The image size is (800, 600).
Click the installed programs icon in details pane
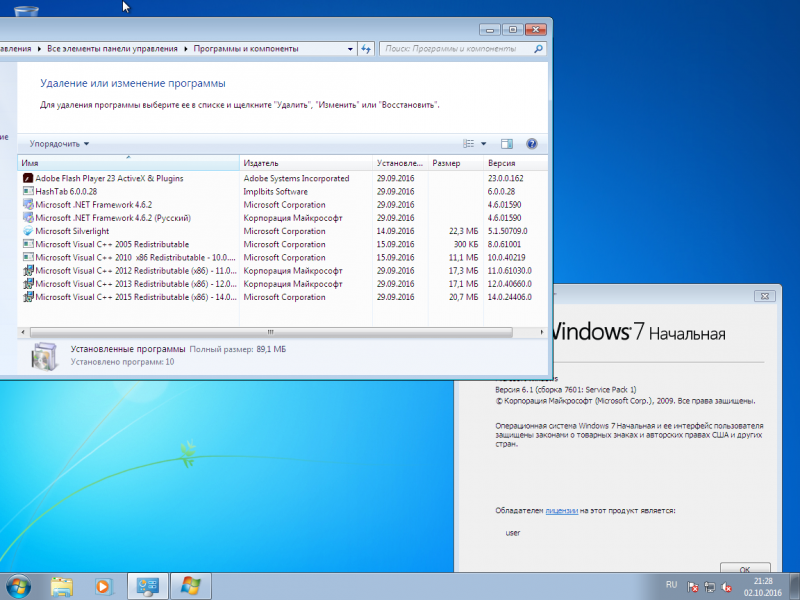pos(44,356)
